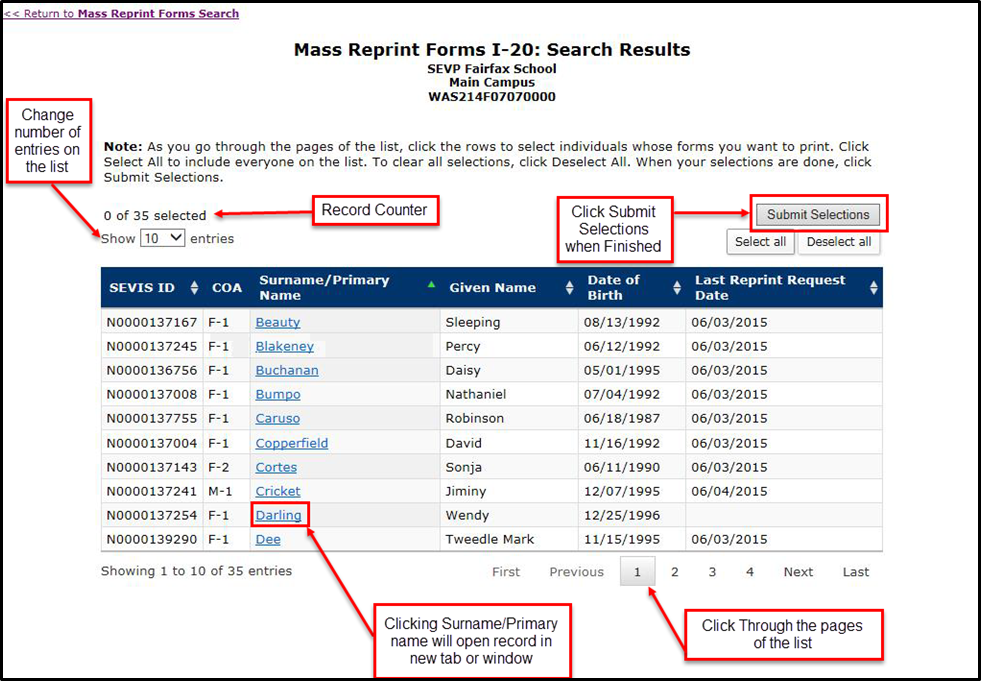Click the COA column header
Screen dimensions: 981x681
[226, 288]
